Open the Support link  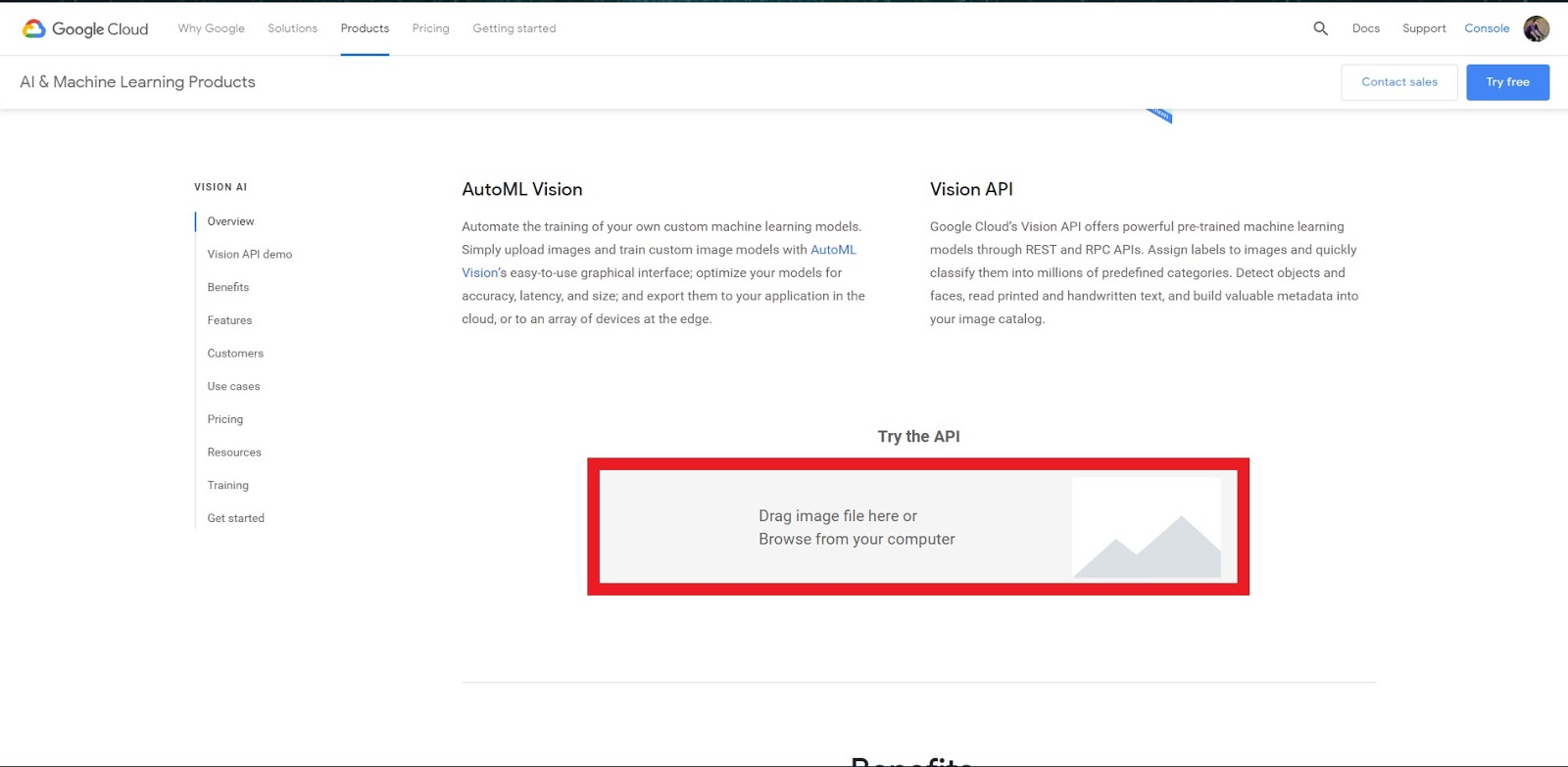tap(1424, 28)
